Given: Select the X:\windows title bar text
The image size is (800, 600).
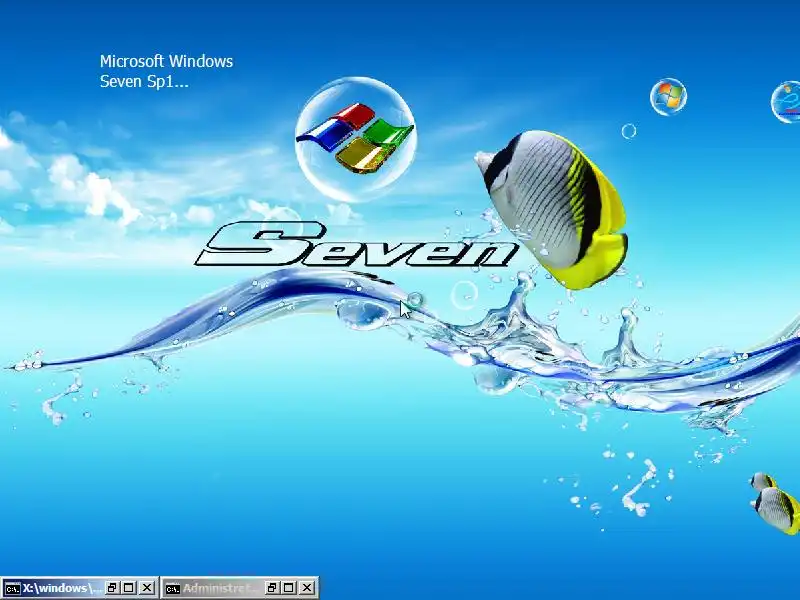Looking at the screenshot, I should 62,588.
